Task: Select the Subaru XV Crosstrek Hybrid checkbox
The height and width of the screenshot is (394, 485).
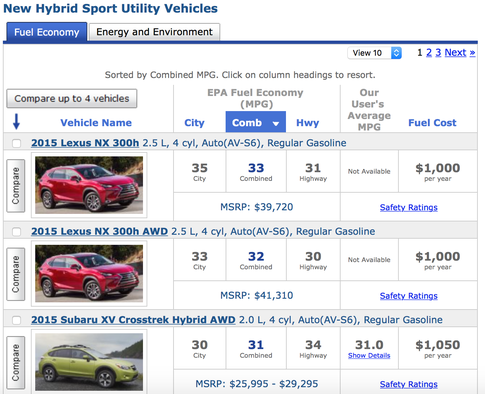Action: (x=16, y=320)
